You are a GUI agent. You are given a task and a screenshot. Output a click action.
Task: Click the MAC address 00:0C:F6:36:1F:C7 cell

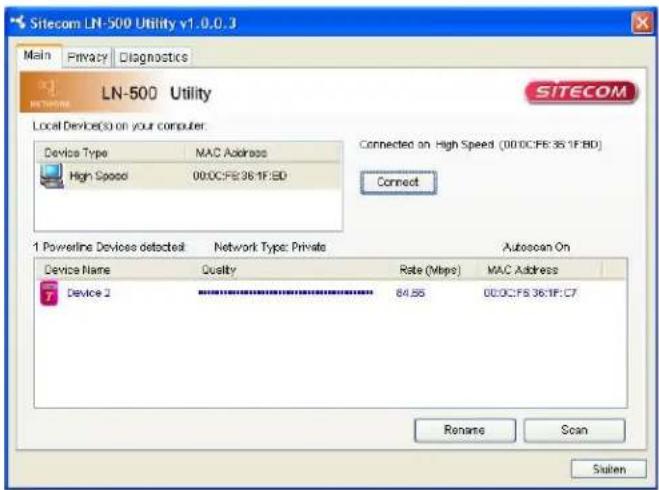(x=530, y=293)
